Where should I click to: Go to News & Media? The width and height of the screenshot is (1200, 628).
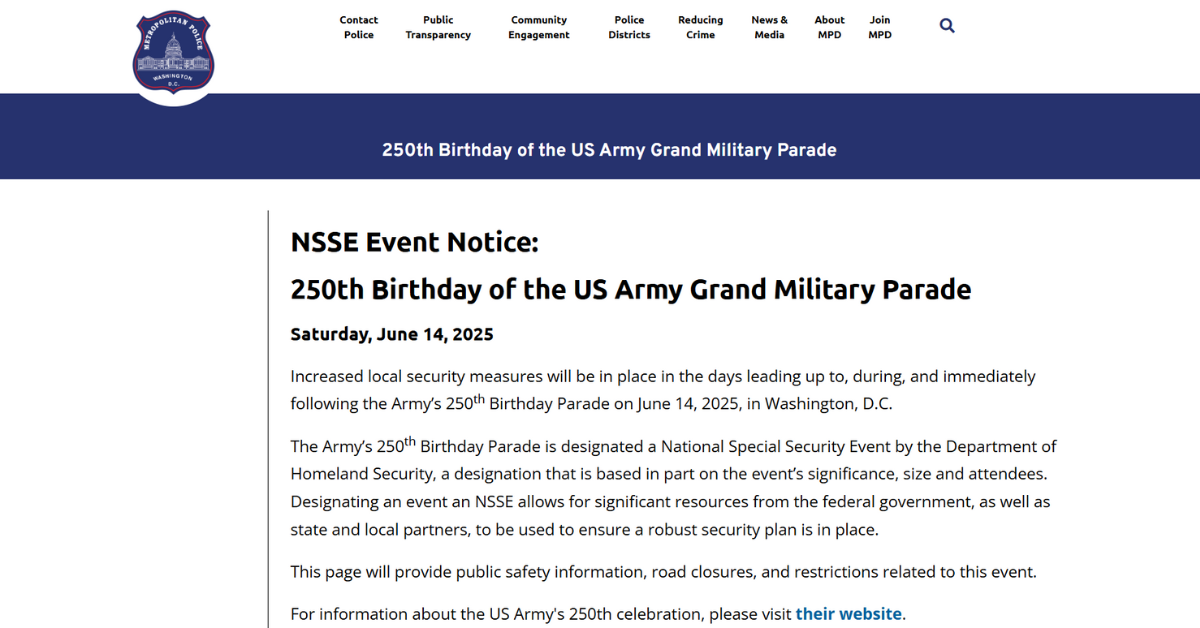[769, 27]
